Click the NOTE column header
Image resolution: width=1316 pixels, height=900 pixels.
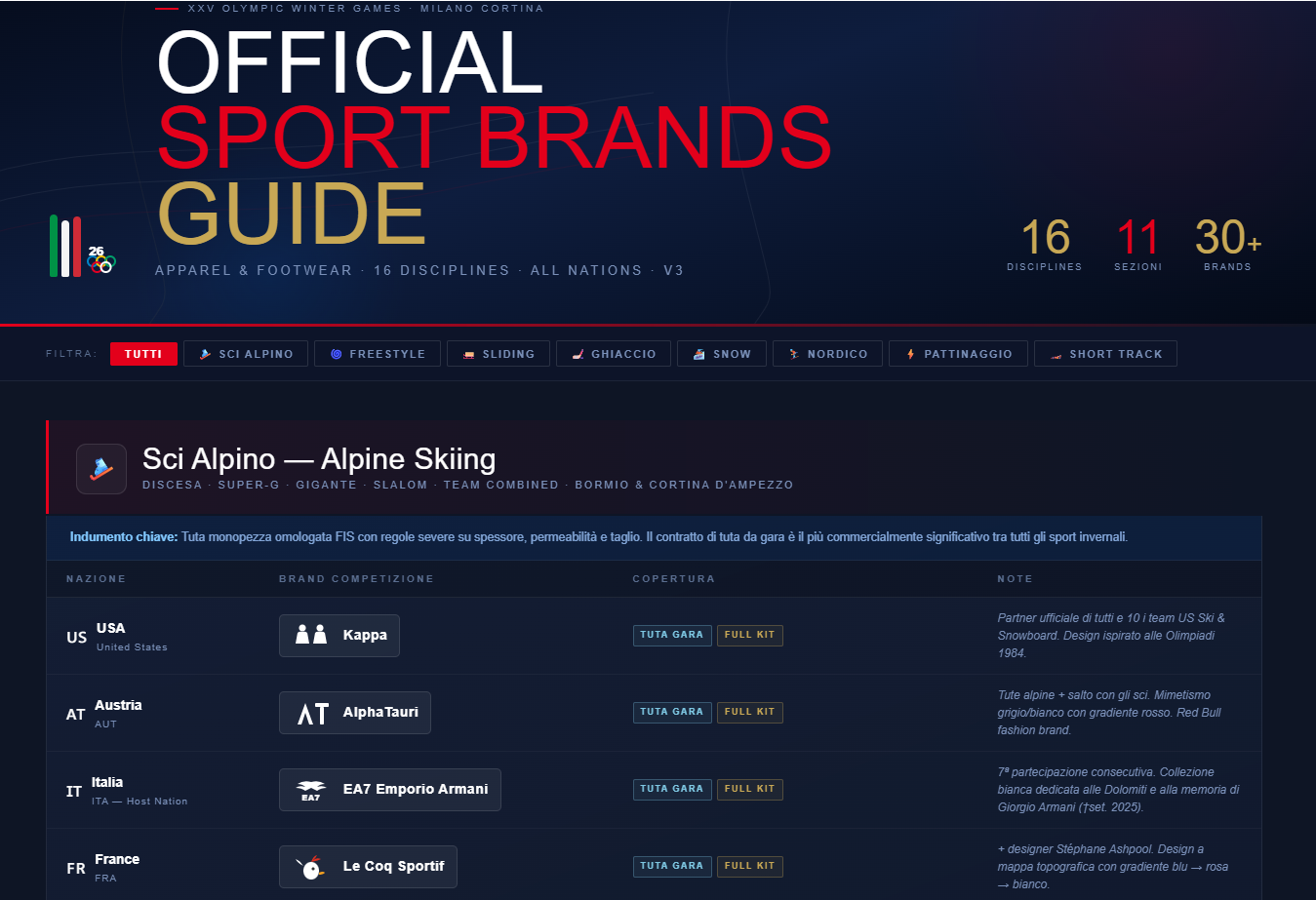coord(1015,579)
